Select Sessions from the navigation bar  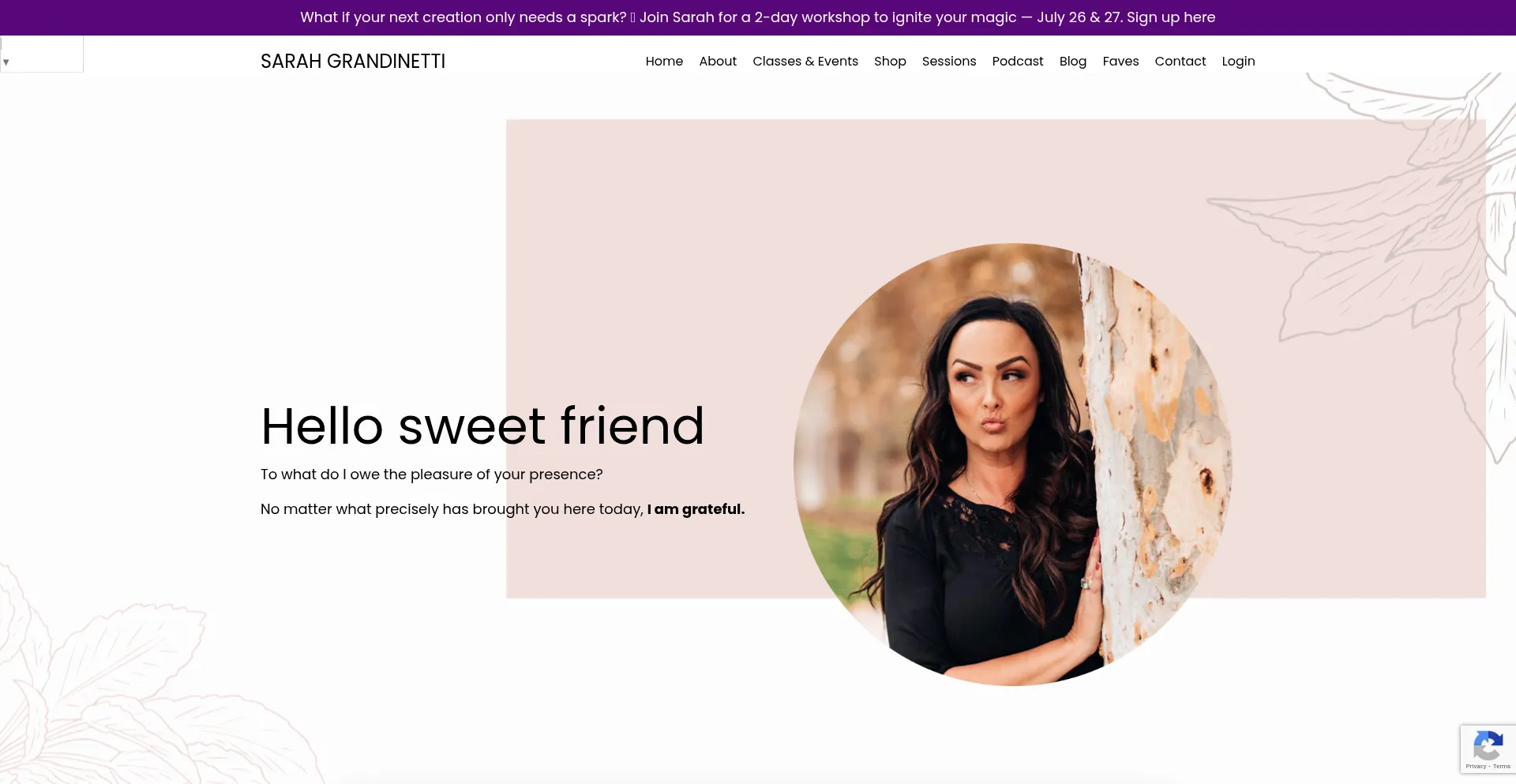tap(949, 61)
